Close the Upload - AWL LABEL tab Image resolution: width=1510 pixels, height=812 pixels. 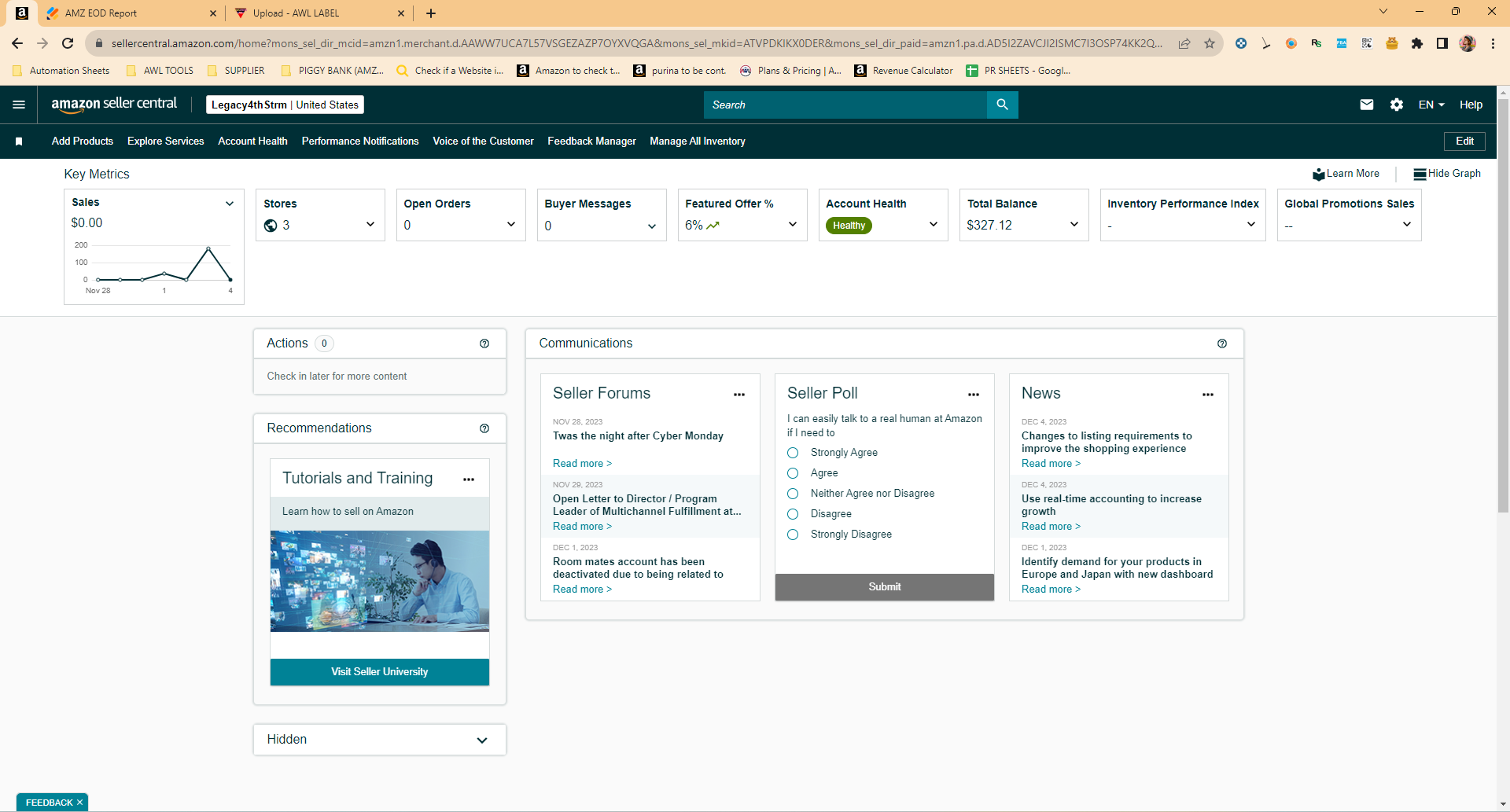pos(401,13)
